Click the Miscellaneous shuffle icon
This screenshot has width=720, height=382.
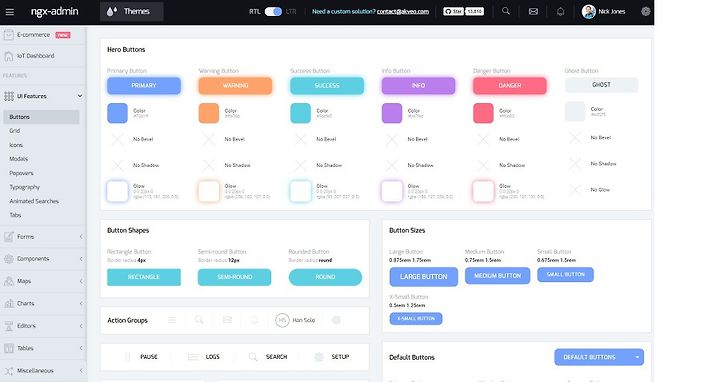[x=9, y=371]
